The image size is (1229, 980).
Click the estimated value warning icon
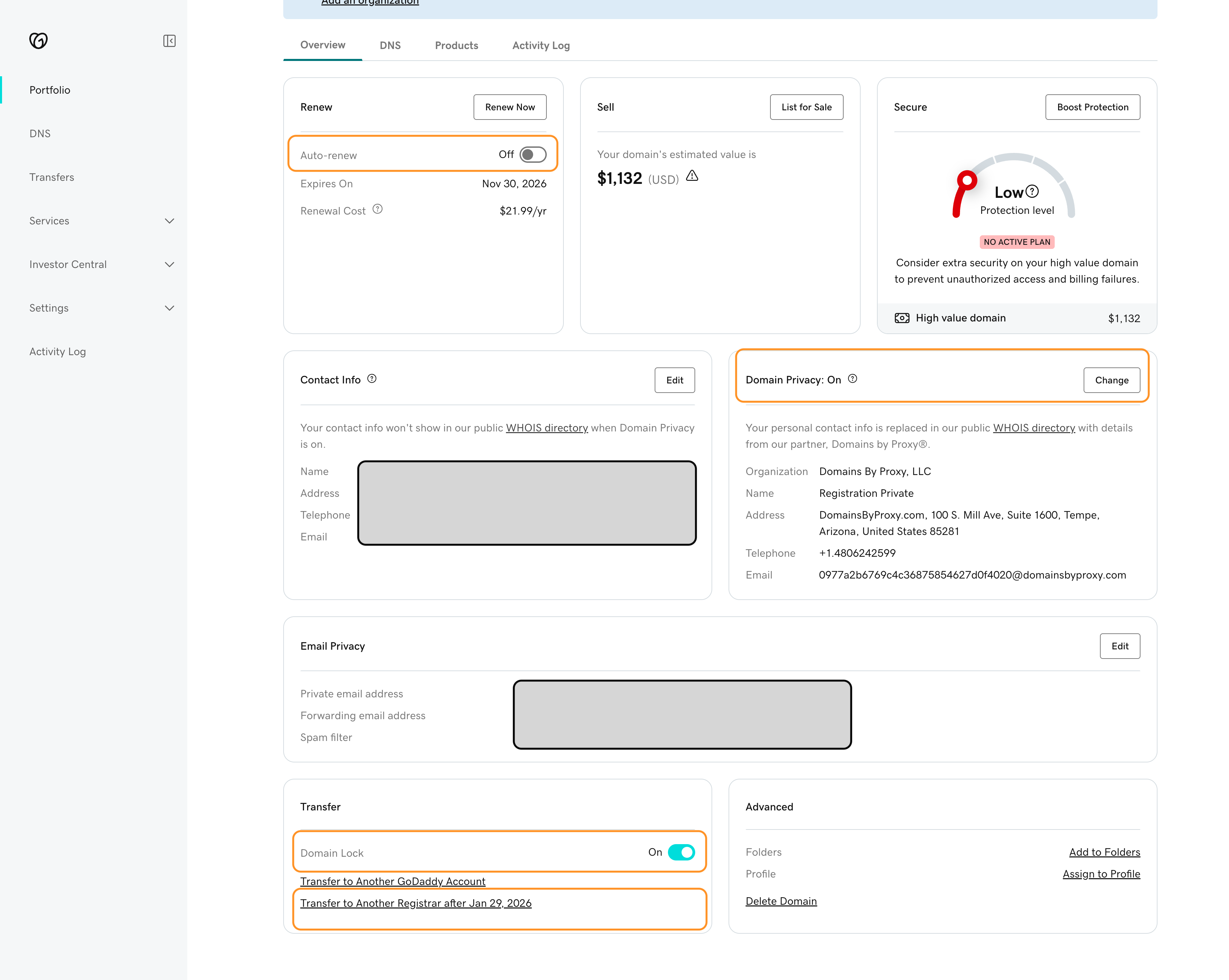coord(692,176)
